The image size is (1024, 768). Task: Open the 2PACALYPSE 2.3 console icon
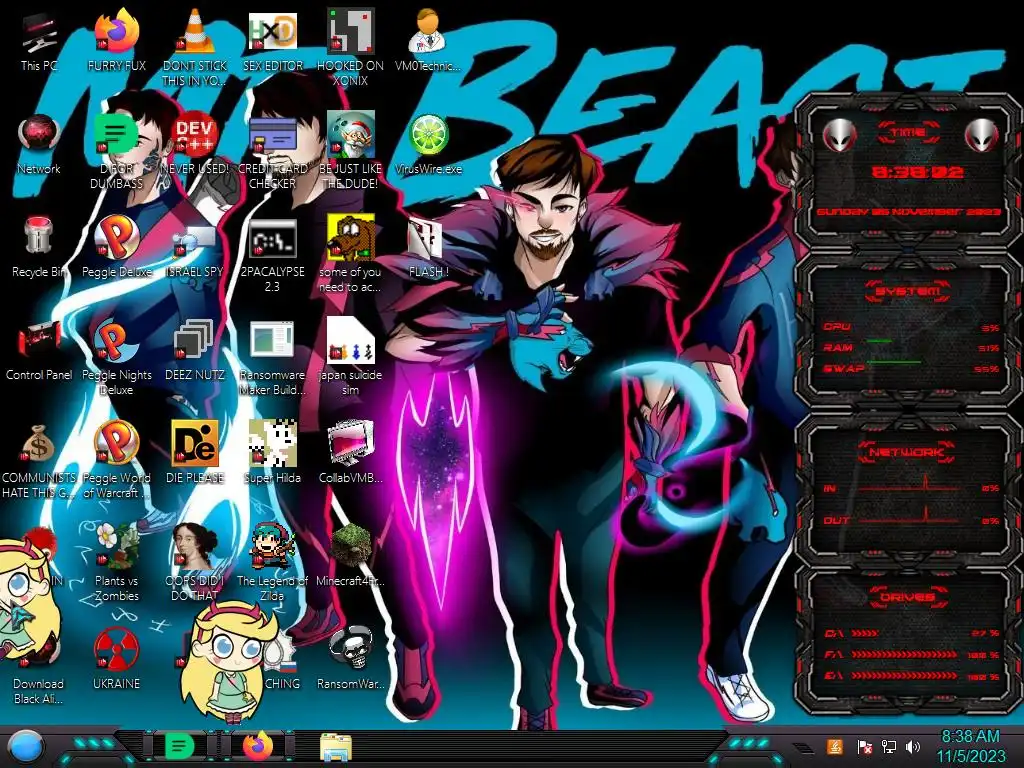[x=272, y=255]
